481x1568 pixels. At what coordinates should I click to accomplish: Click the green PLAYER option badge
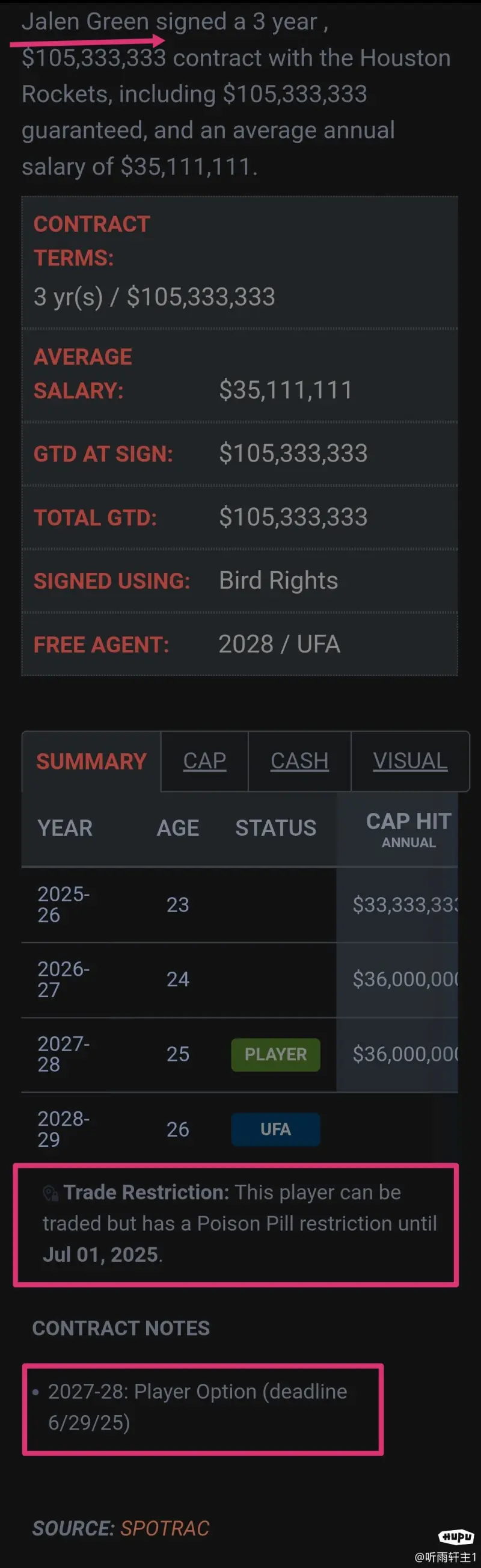pos(275,1054)
